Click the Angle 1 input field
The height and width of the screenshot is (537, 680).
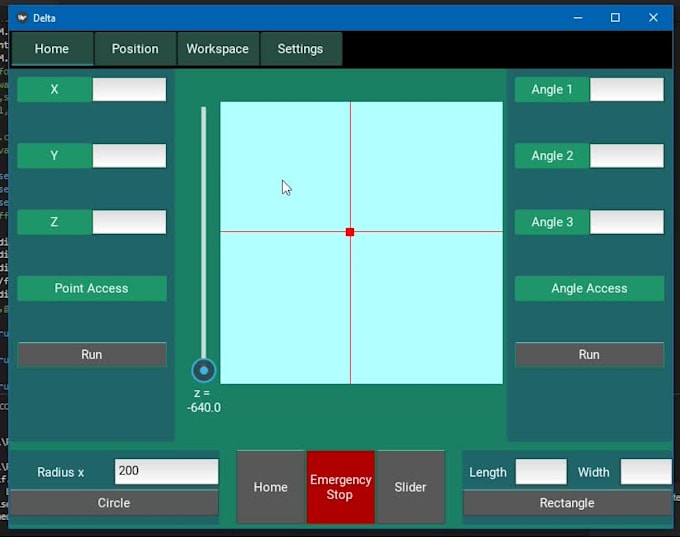pos(627,89)
